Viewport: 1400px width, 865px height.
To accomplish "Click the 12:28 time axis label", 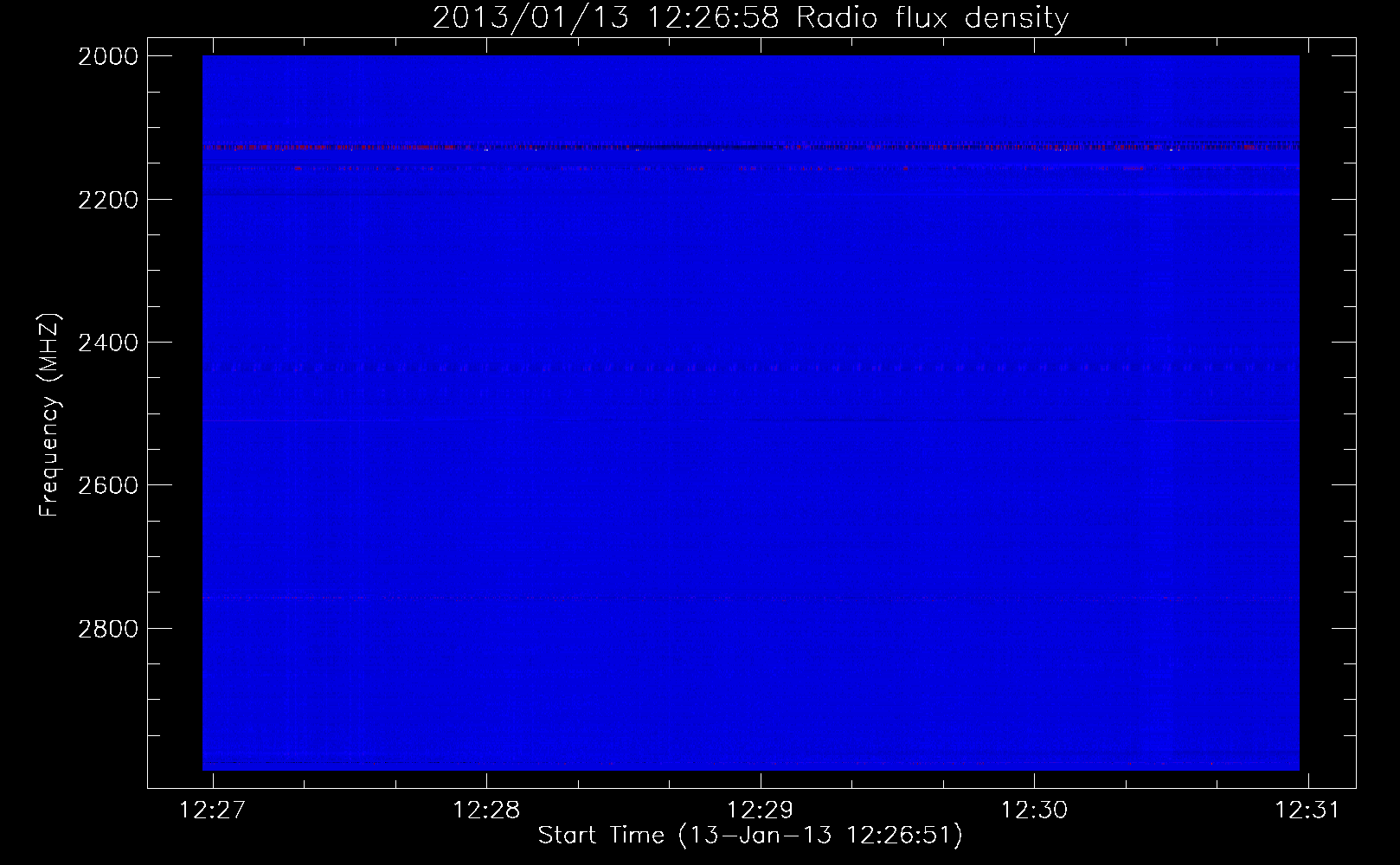I will [x=486, y=810].
